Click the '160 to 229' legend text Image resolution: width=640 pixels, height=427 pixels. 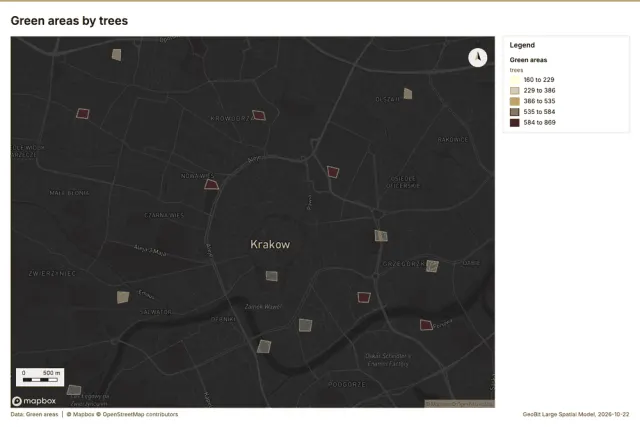[539, 80]
